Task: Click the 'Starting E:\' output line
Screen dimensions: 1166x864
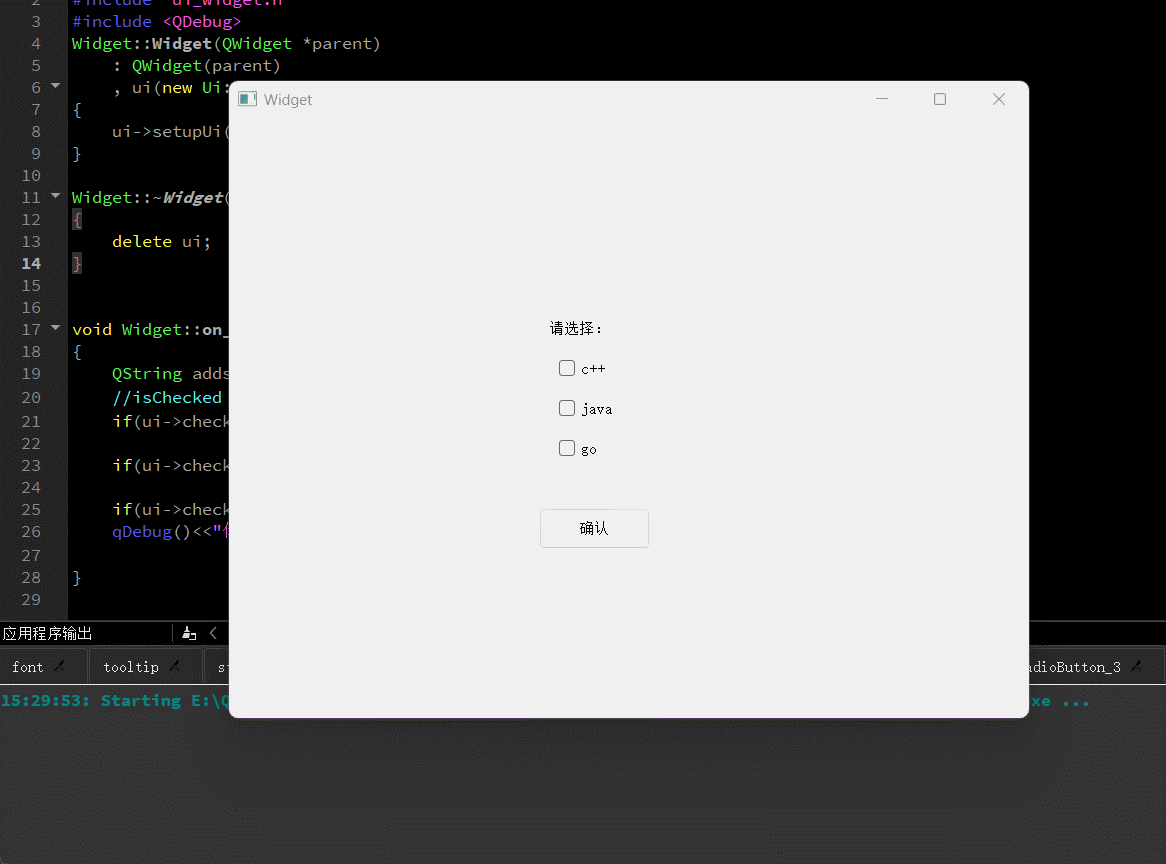Action: 115,701
